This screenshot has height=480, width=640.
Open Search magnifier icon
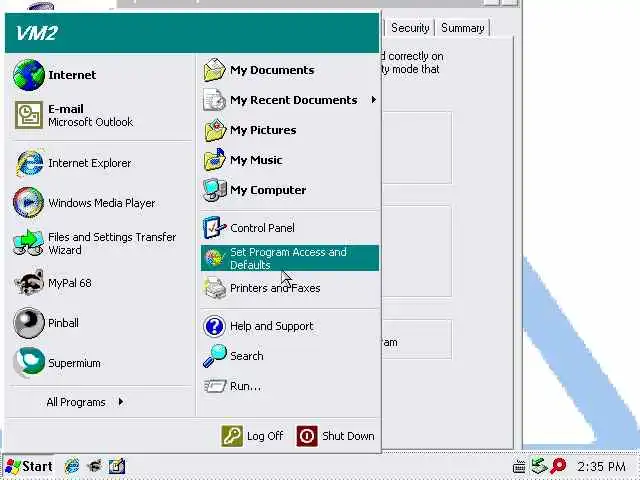215,356
